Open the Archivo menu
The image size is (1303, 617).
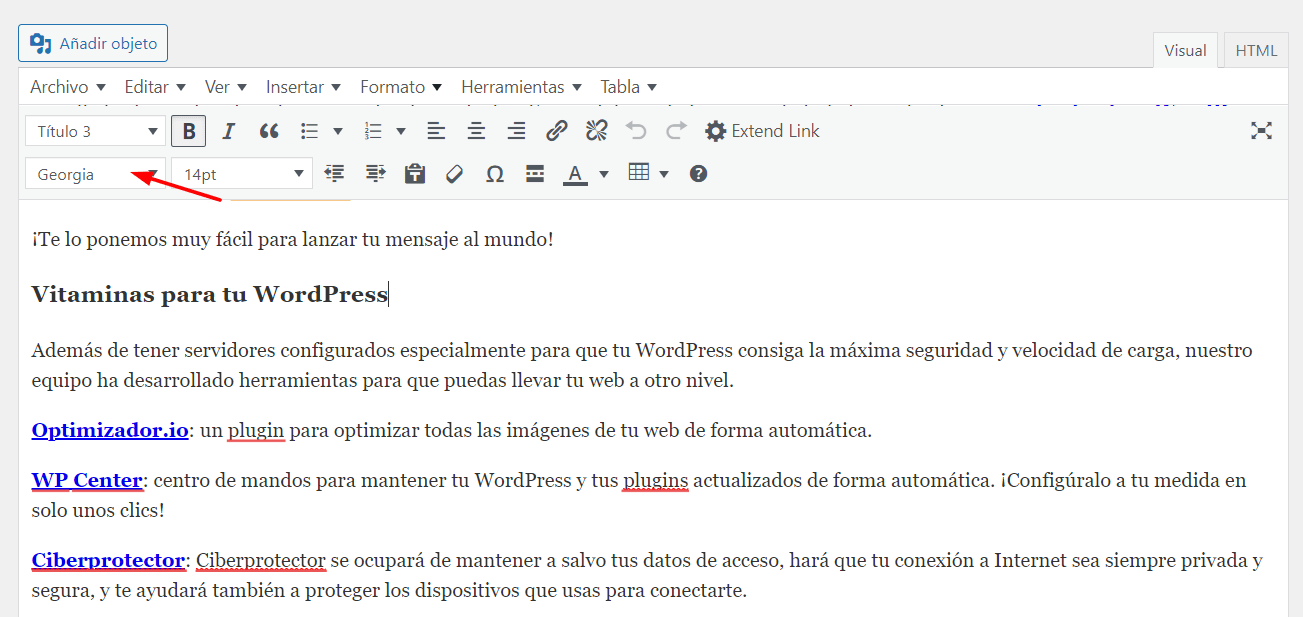pos(68,87)
